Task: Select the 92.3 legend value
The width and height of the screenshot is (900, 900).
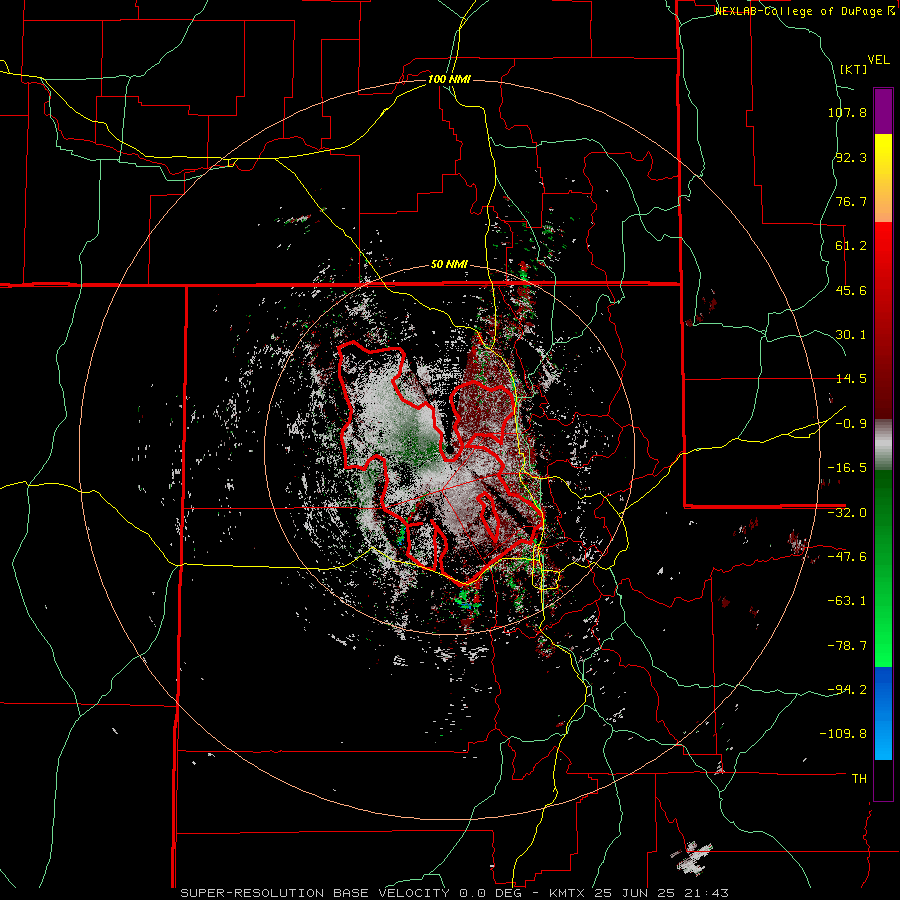Action: [851, 157]
